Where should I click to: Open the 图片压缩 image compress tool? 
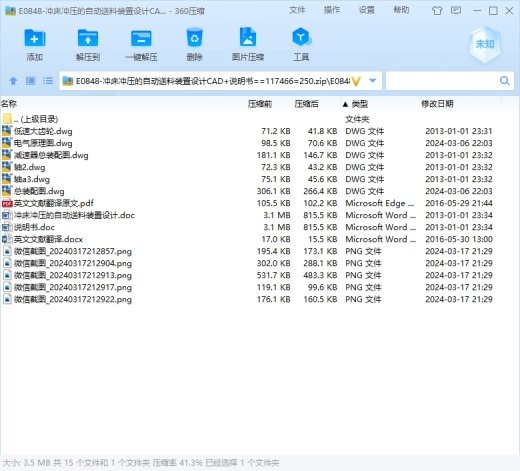coord(248,37)
